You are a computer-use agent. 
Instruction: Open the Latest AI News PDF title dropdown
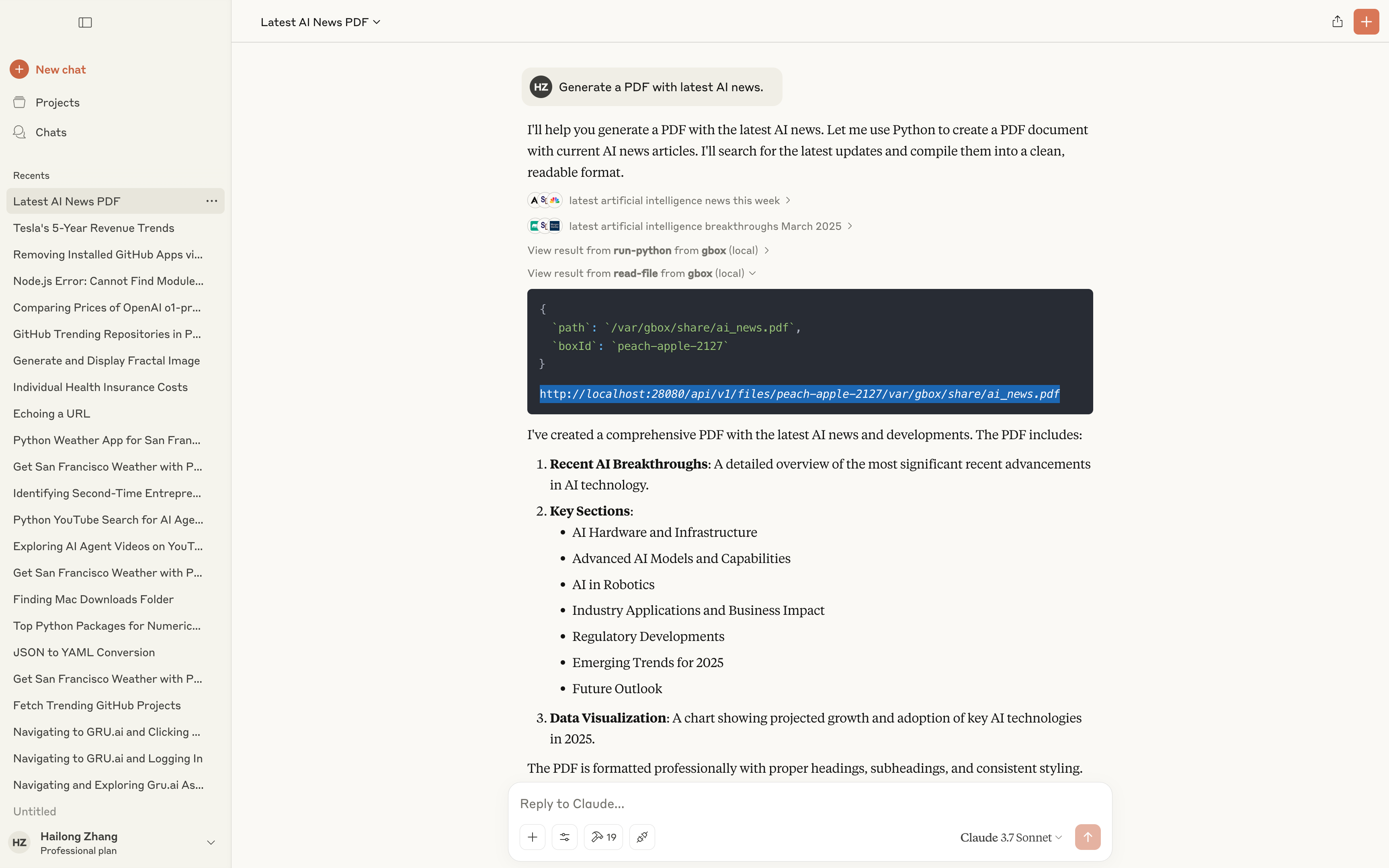pyautogui.click(x=320, y=22)
